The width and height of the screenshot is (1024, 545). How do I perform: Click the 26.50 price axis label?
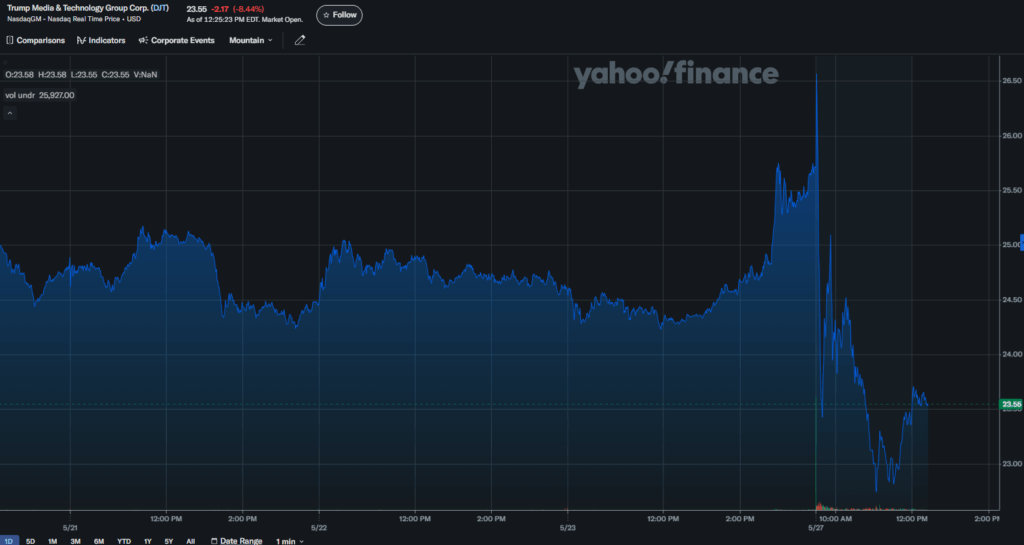coord(1012,80)
